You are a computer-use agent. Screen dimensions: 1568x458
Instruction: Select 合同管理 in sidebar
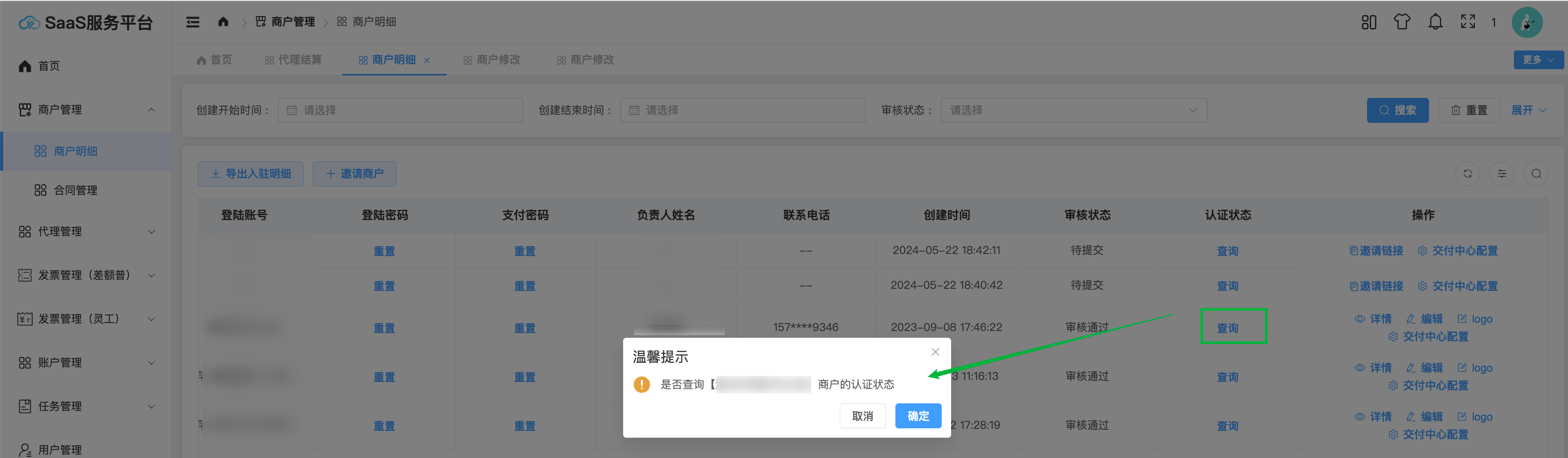(75, 190)
